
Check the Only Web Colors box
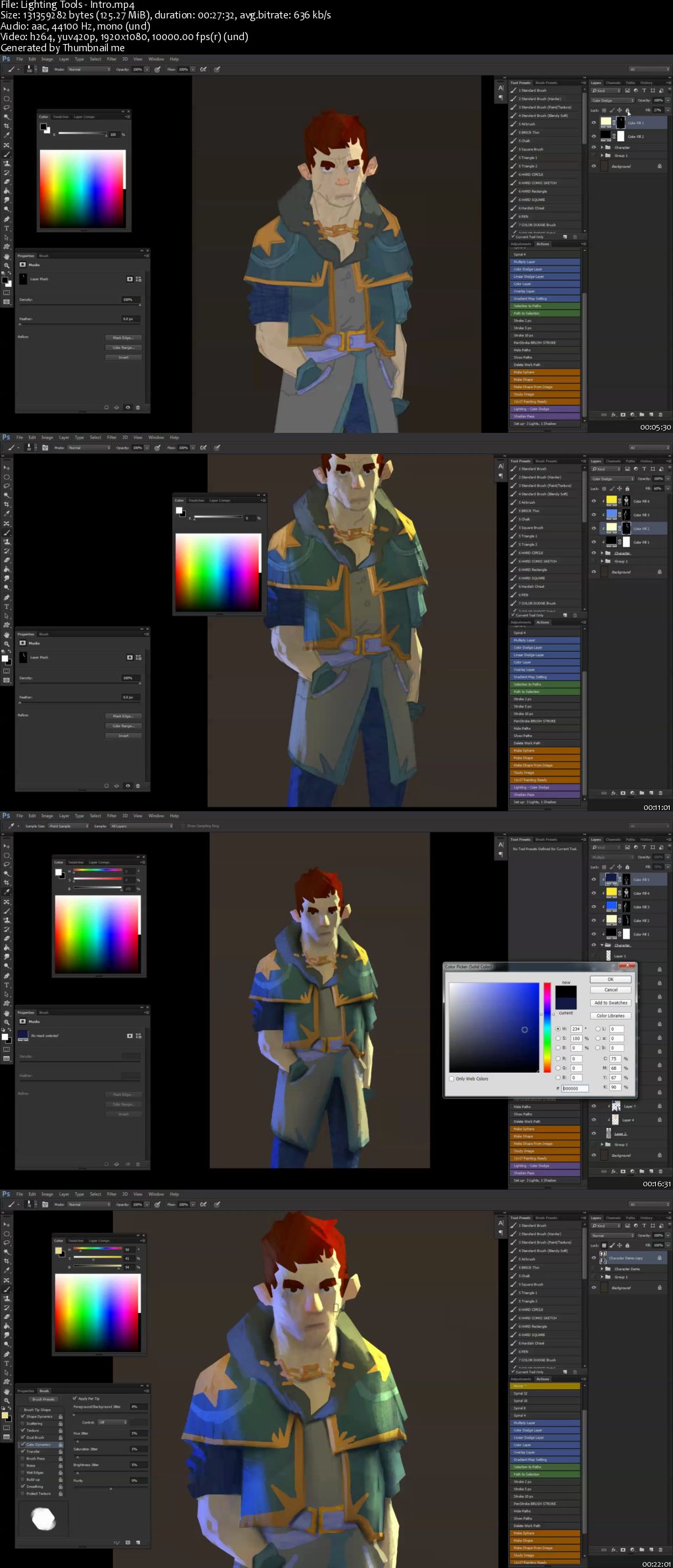452,1079
